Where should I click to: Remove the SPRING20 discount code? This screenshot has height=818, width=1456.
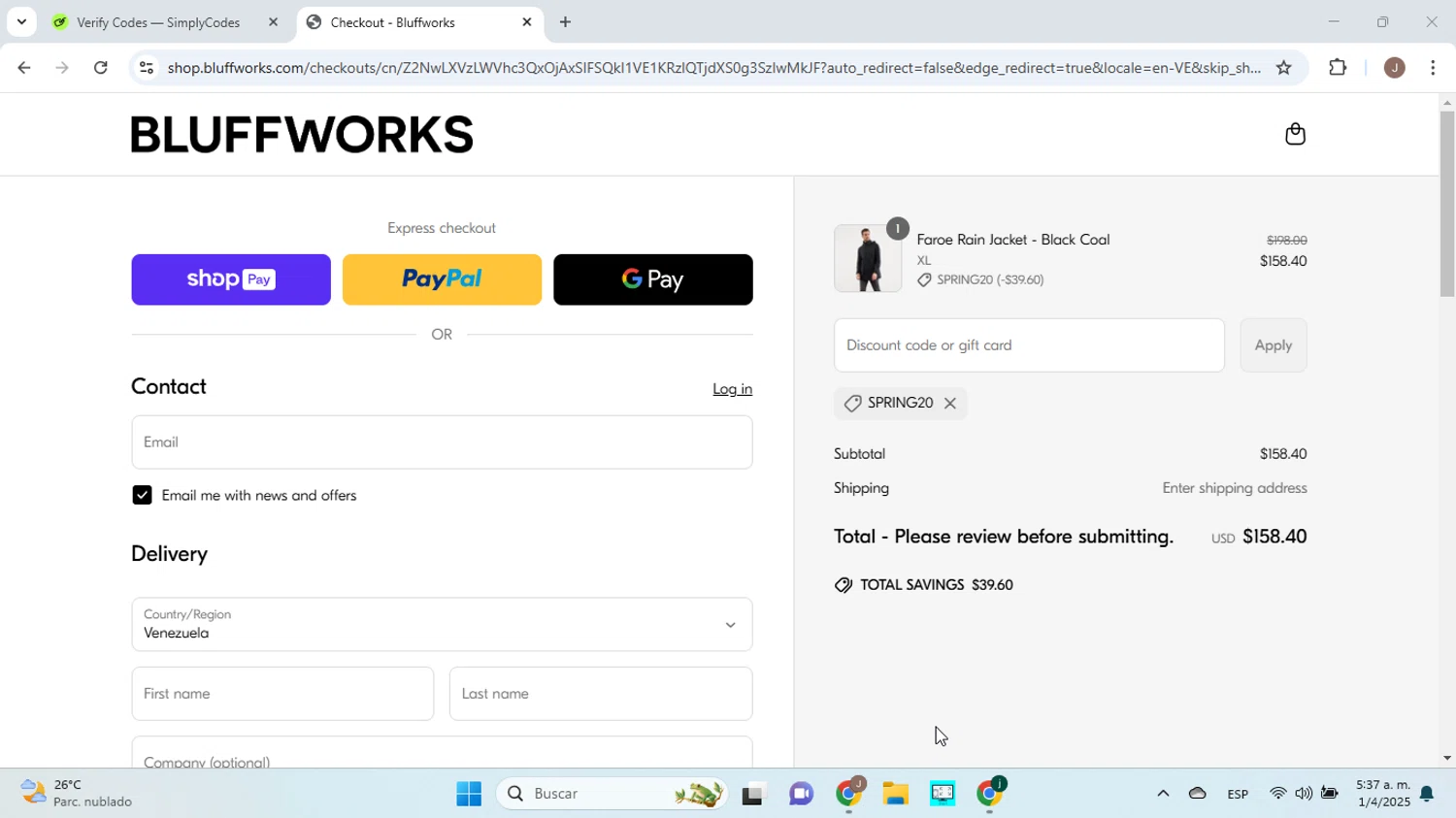pyautogui.click(x=950, y=404)
